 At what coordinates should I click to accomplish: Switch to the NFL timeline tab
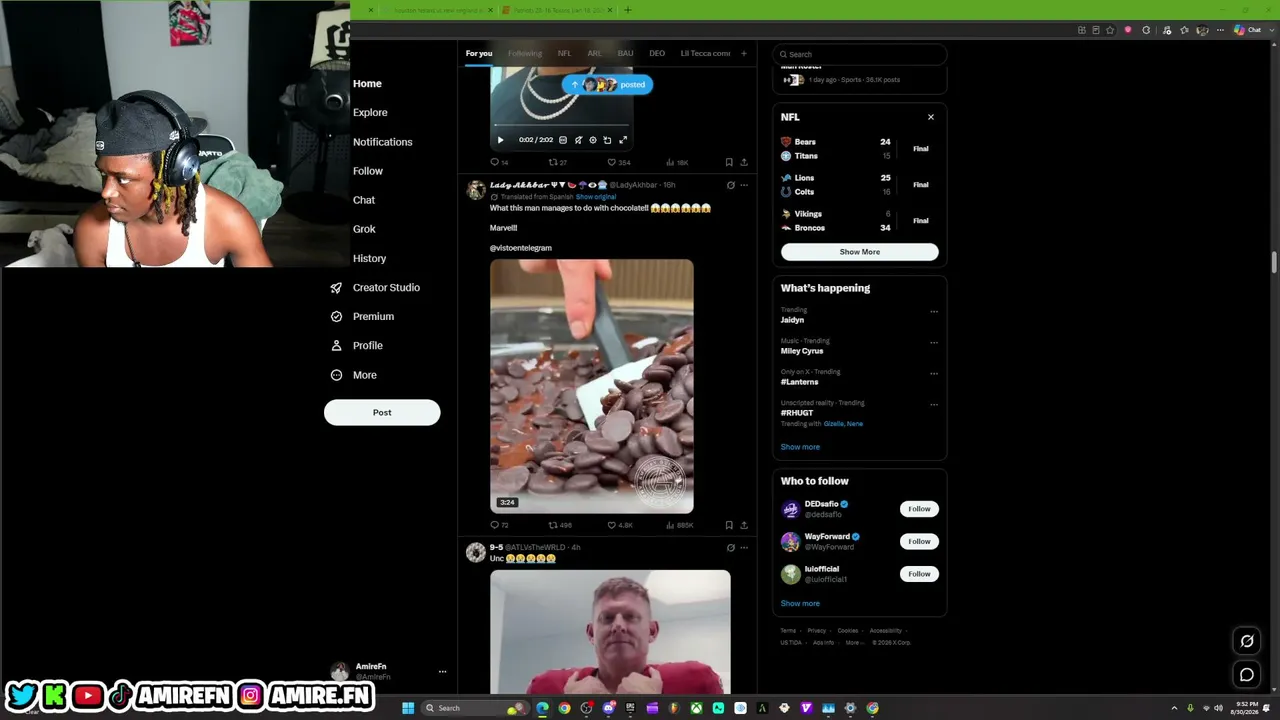(565, 53)
